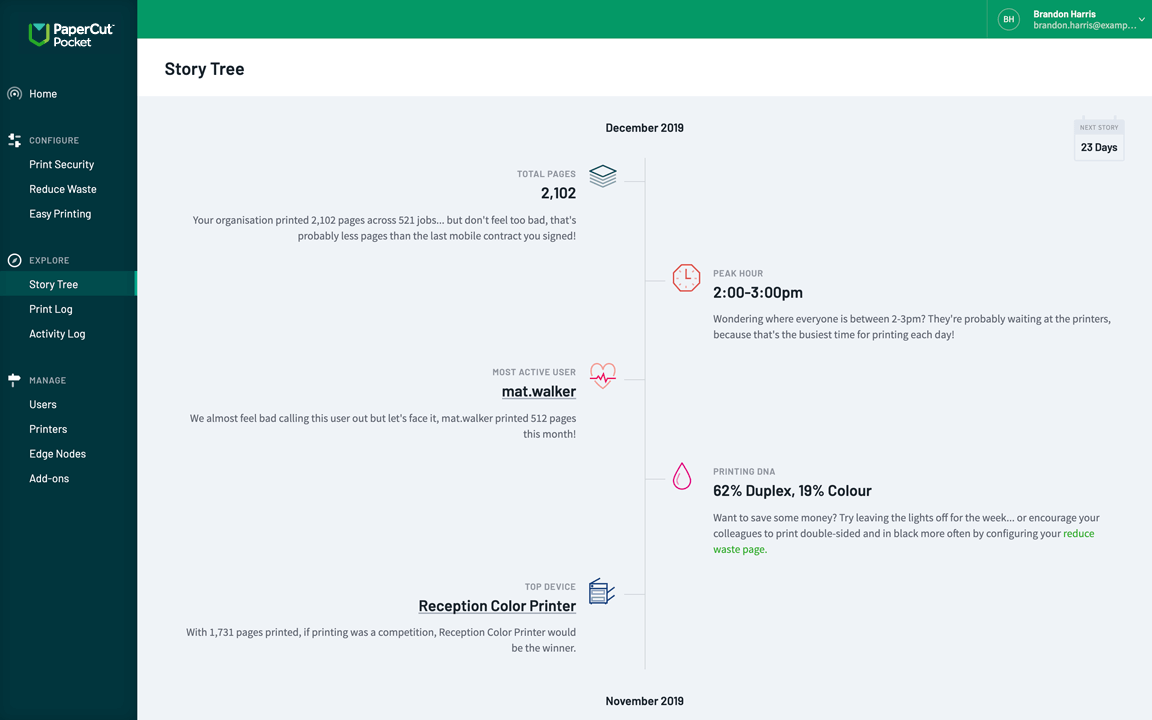The height and width of the screenshot is (720, 1152).
Task: Expand the Brandon Harris account dropdown arrow
Action: 1141,20
